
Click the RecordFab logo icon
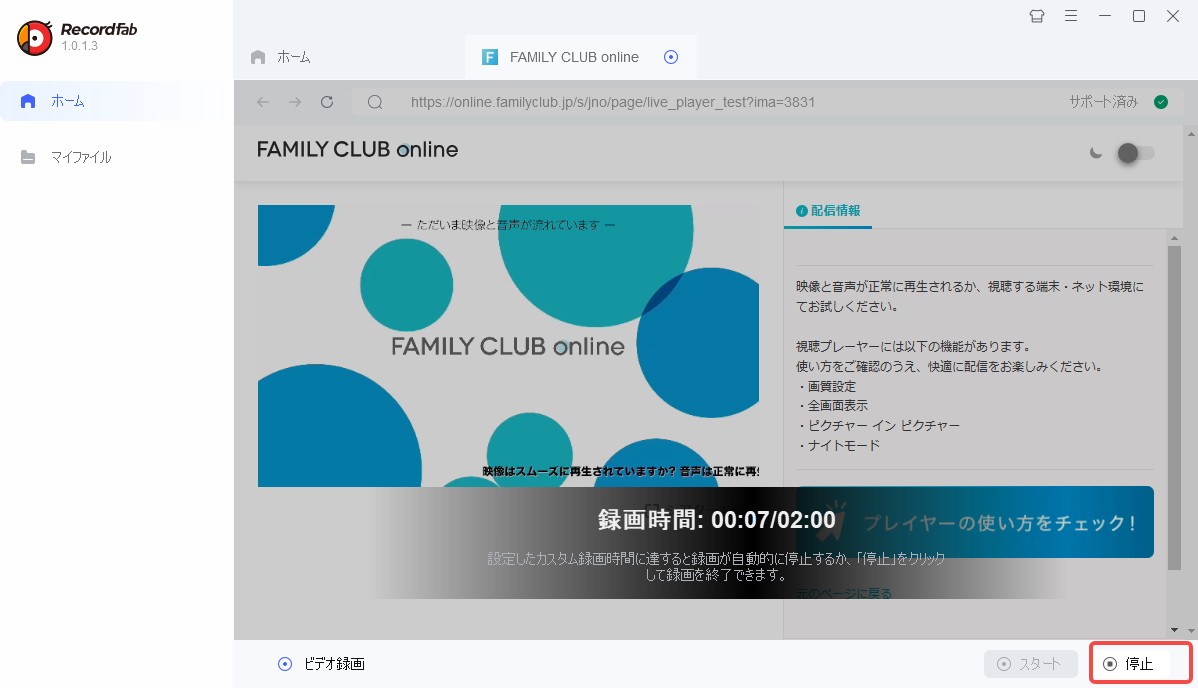pyautogui.click(x=34, y=37)
